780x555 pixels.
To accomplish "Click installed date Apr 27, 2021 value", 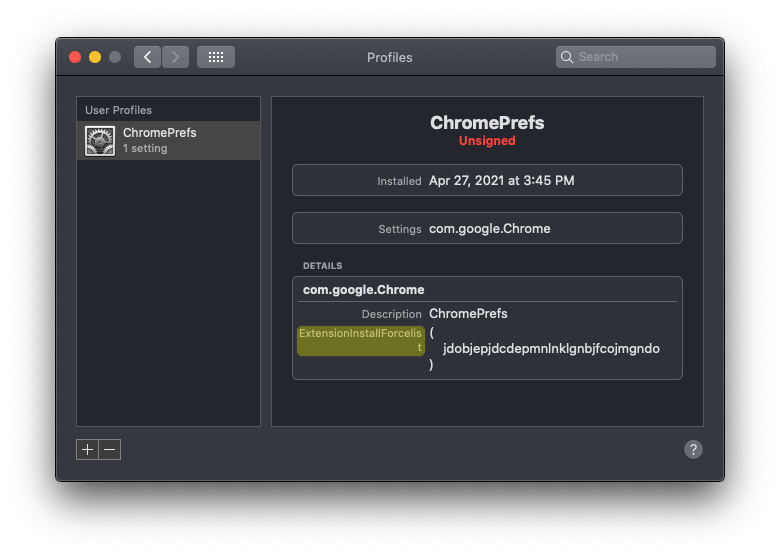I will click(501, 181).
